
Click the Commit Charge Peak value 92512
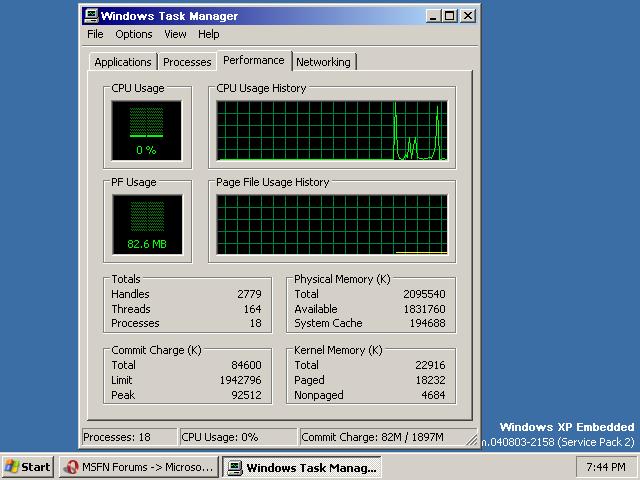(x=246, y=395)
